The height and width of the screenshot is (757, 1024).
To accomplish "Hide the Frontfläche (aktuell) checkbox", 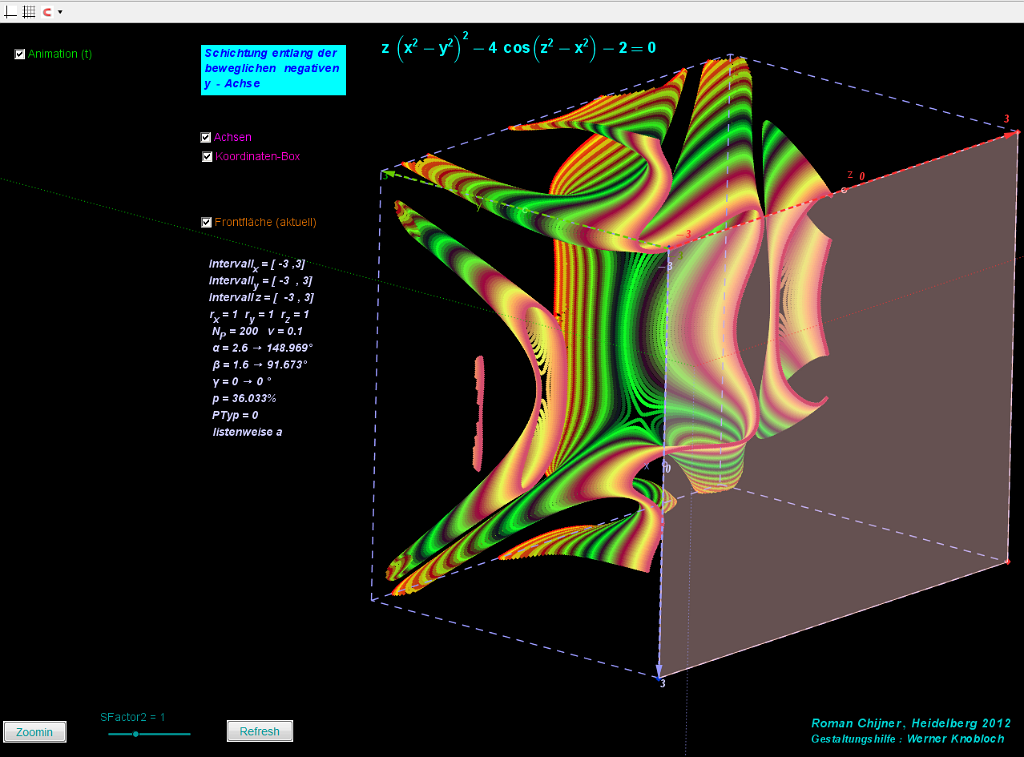I will click(x=206, y=223).
